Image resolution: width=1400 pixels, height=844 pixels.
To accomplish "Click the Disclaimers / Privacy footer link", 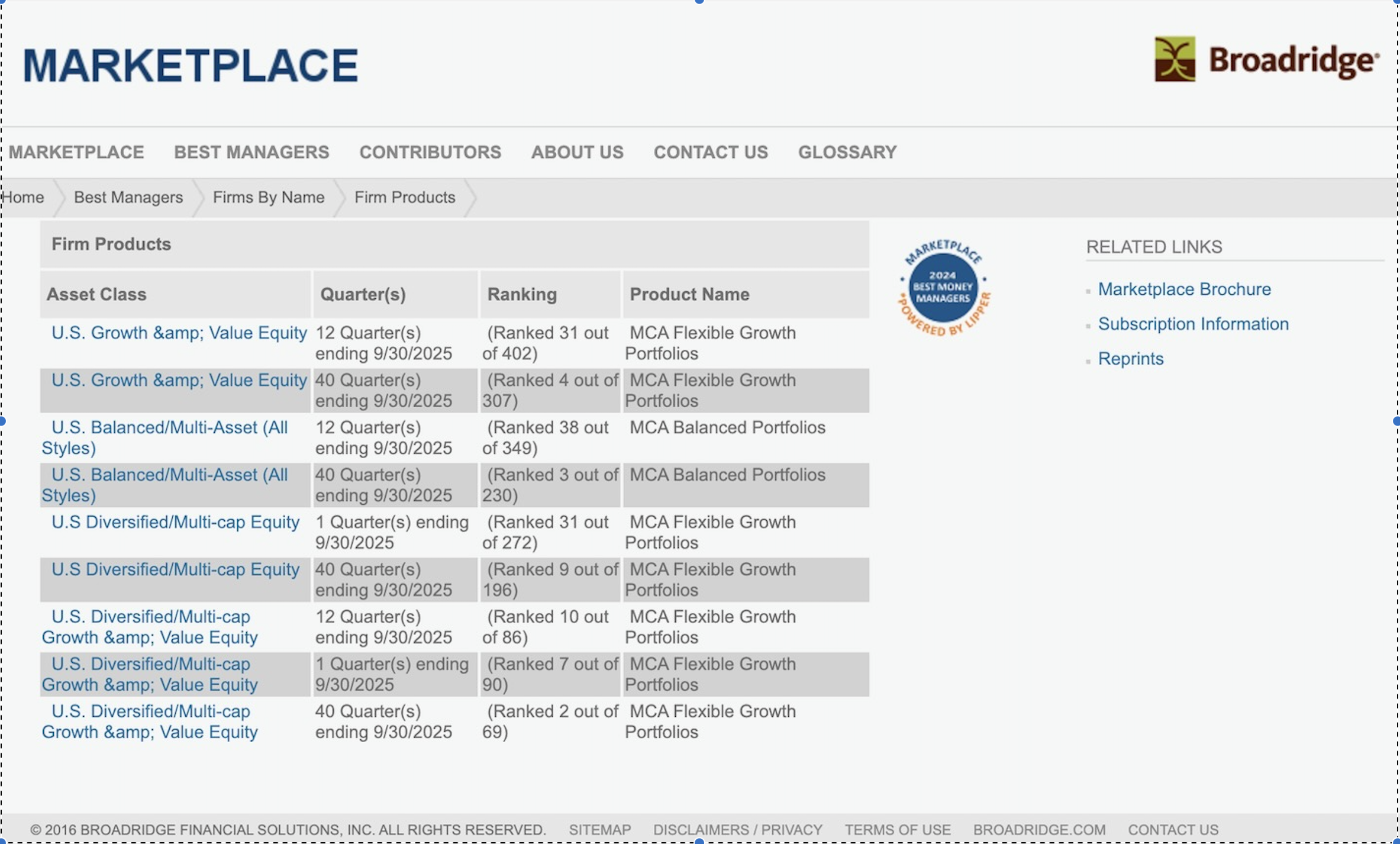I will coord(737,830).
